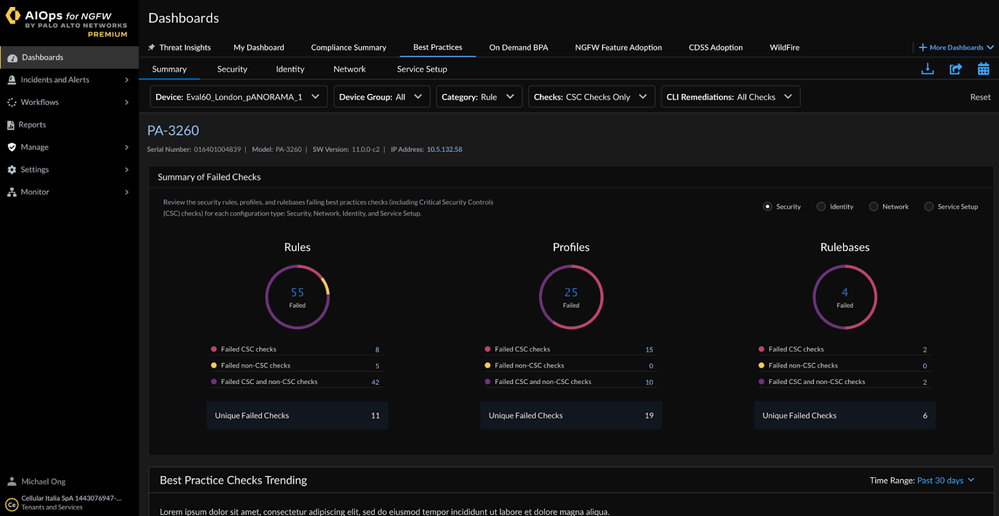Switch to the Compliance Summary tab
999x516 pixels.
[x=348, y=47]
